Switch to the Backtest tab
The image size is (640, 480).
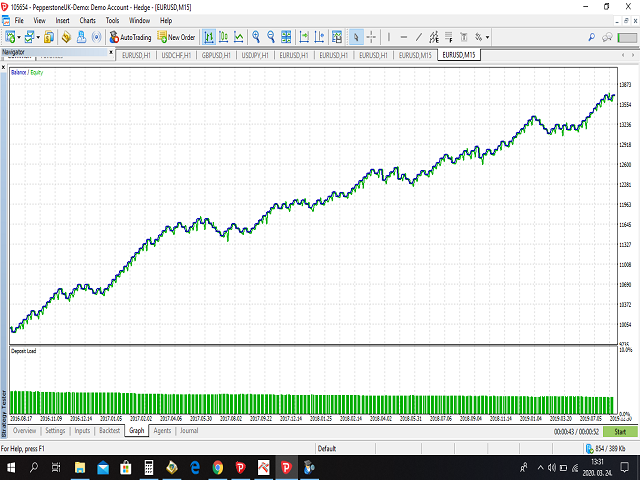(109, 431)
